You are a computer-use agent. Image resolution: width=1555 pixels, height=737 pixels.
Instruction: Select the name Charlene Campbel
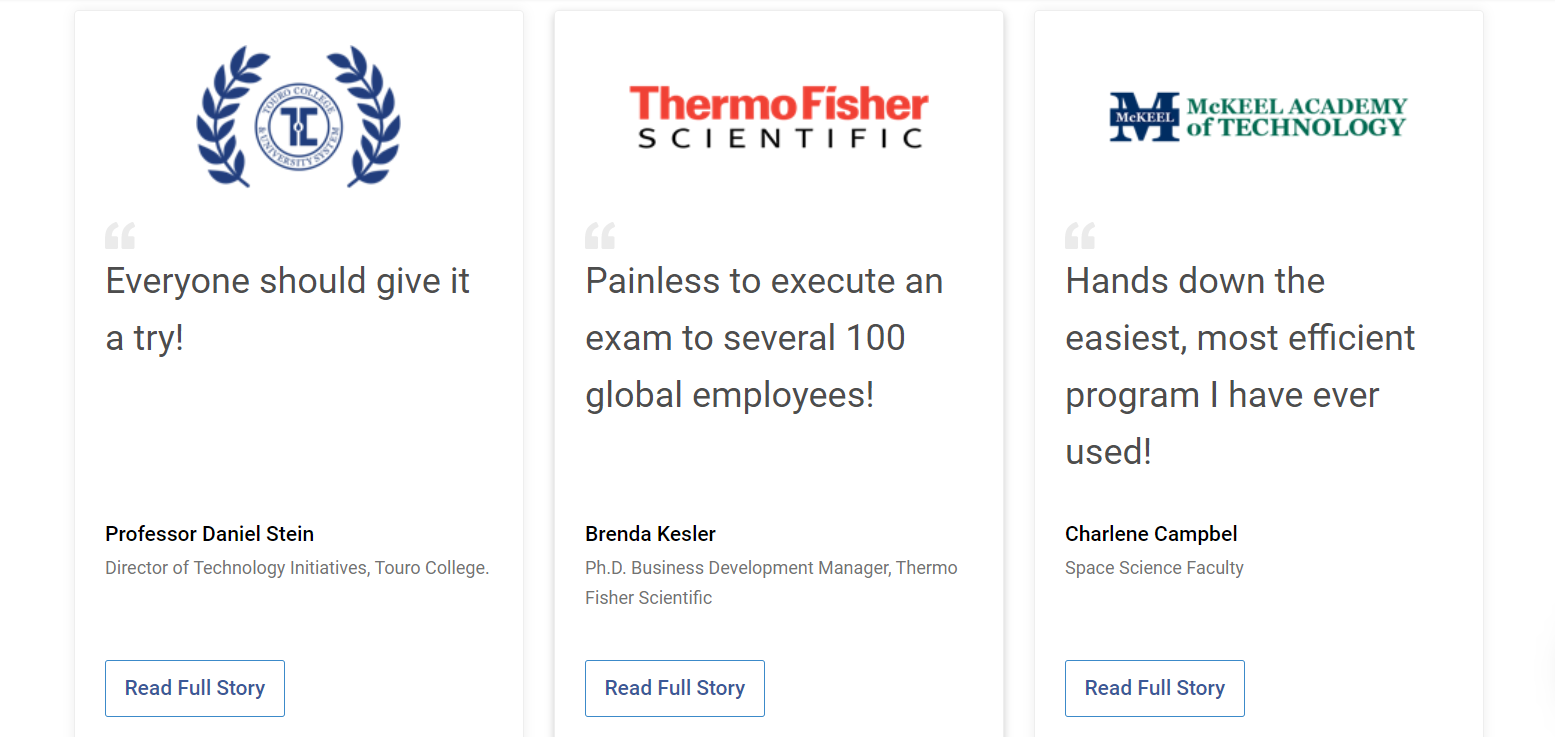(1151, 534)
